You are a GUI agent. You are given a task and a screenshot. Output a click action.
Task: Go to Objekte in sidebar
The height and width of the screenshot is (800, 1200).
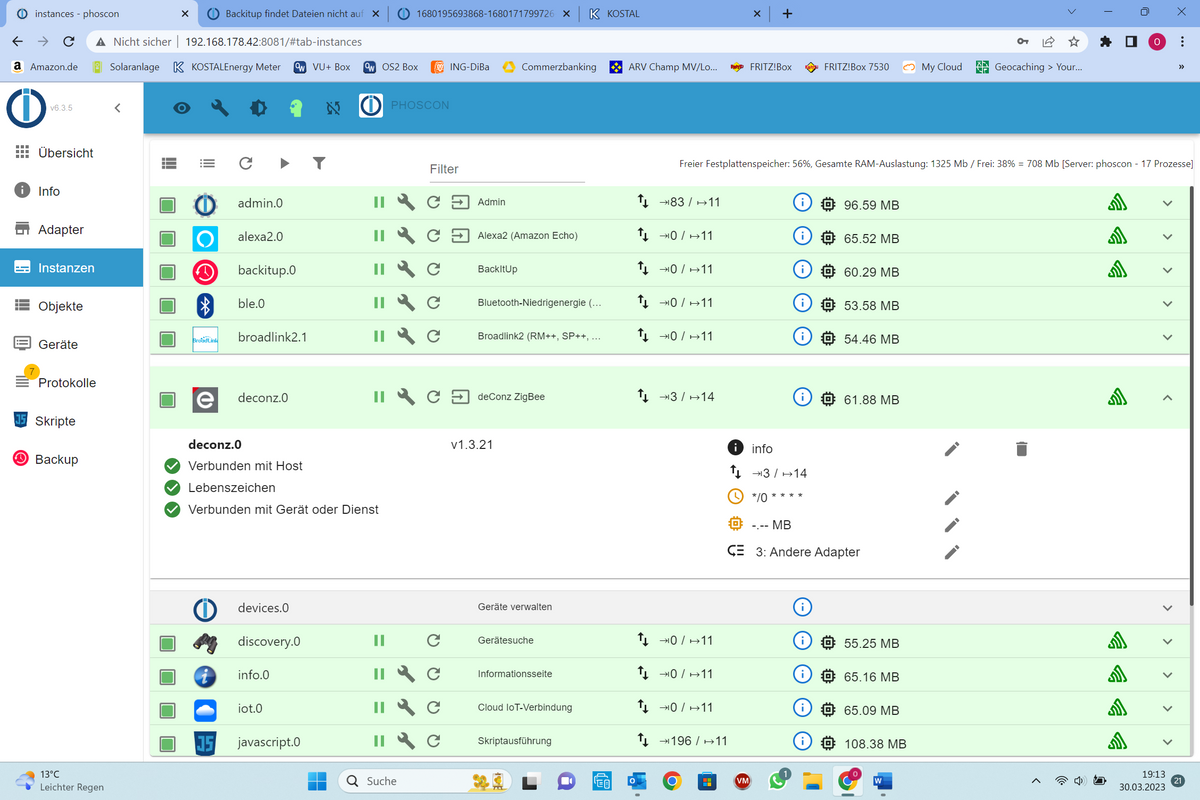(71, 306)
